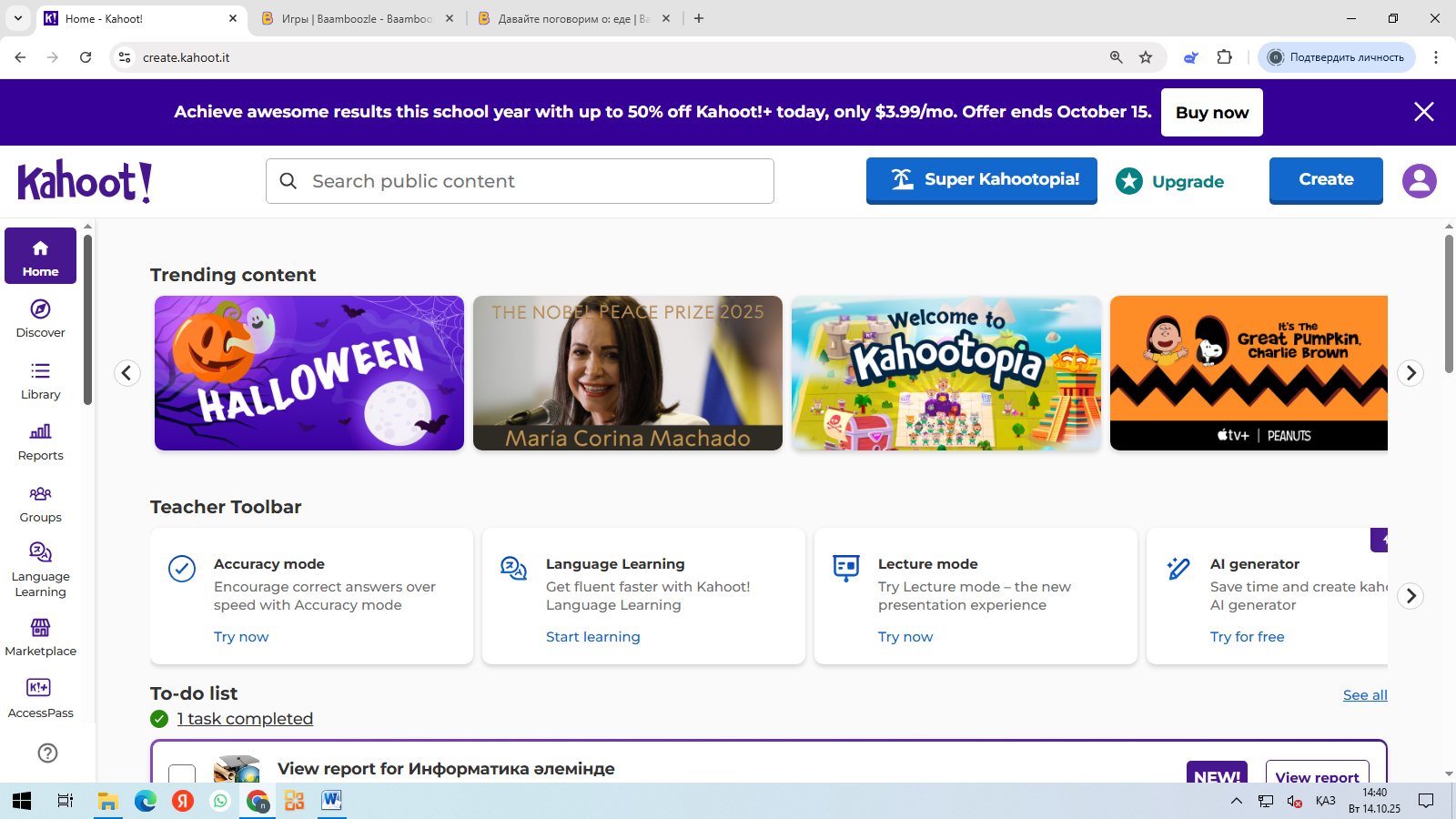1456x819 pixels.
Task: Open Microsoft Edge from the taskbar
Action: [x=146, y=801]
